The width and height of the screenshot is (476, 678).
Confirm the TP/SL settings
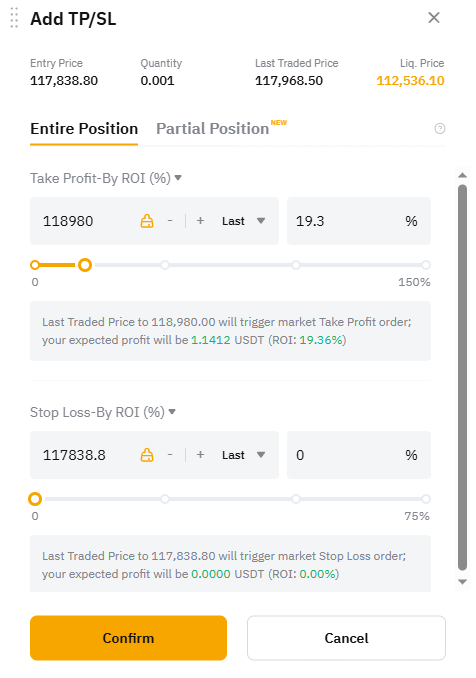[128, 638]
